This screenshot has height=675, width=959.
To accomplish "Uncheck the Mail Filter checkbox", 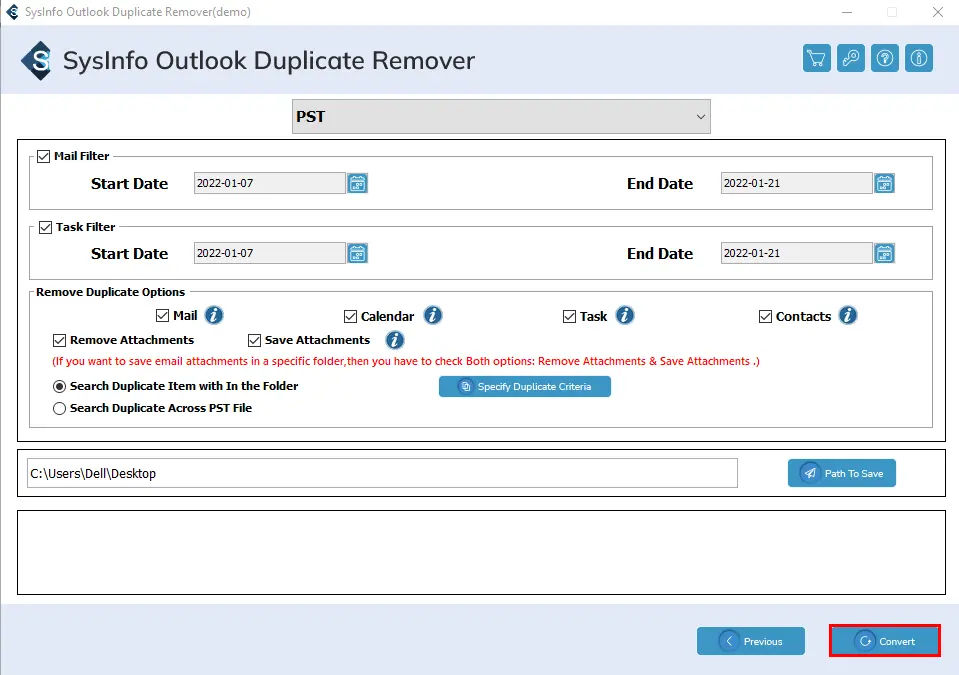I will (x=44, y=156).
